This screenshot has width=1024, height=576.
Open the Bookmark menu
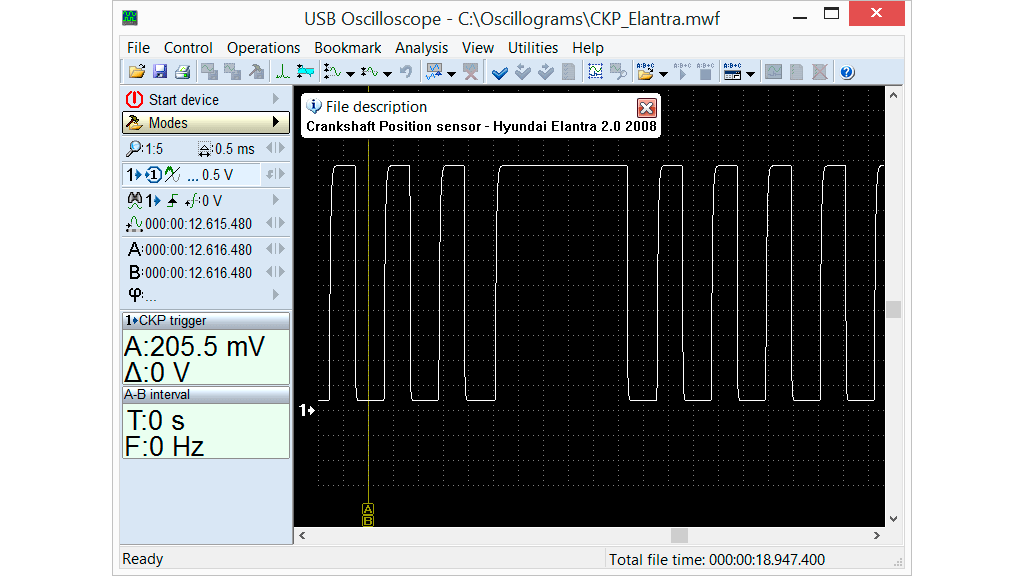347,48
